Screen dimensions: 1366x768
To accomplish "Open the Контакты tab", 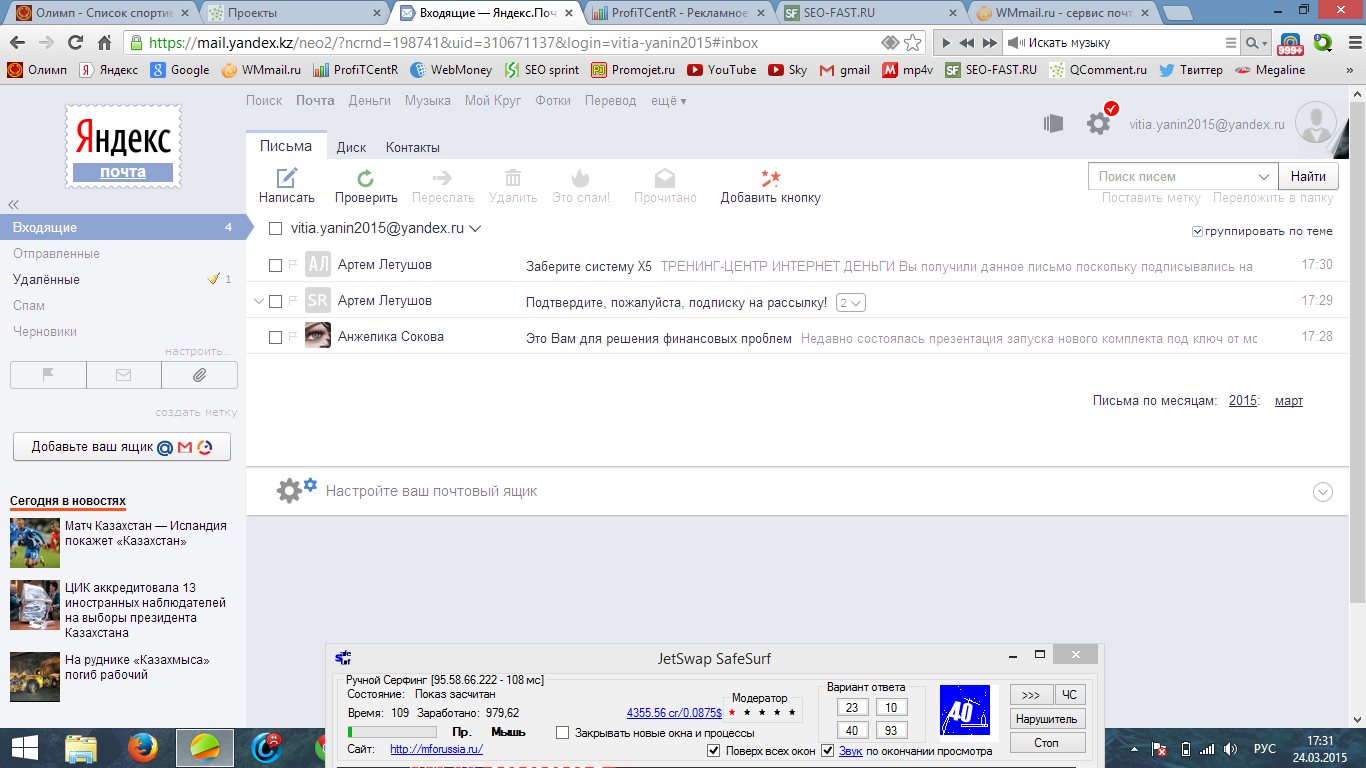I will point(413,147).
